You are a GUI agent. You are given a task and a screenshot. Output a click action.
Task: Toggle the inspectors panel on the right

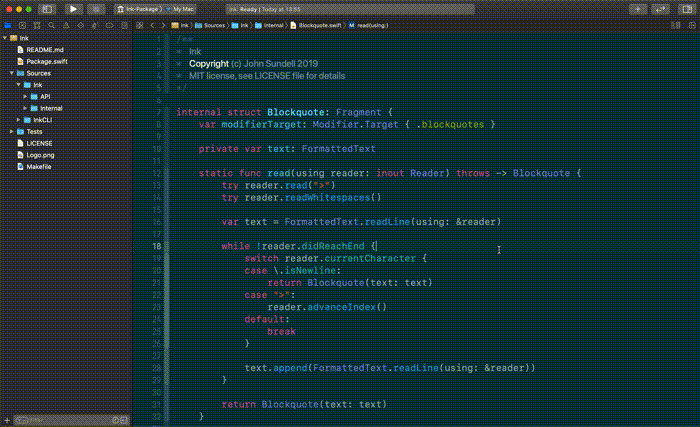tap(687, 9)
